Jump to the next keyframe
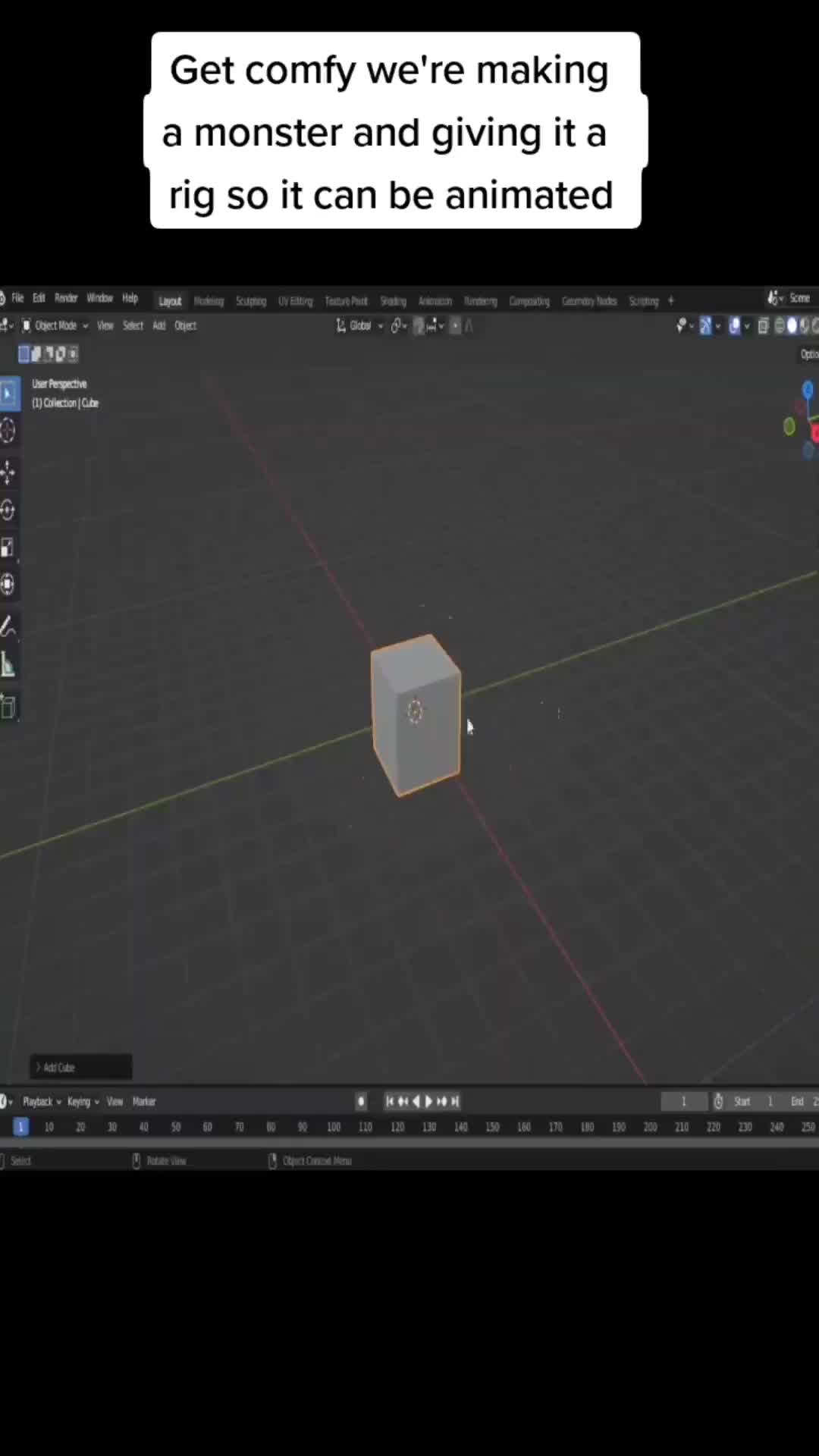Image resolution: width=819 pixels, height=1456 pixels. point(441,1101)
